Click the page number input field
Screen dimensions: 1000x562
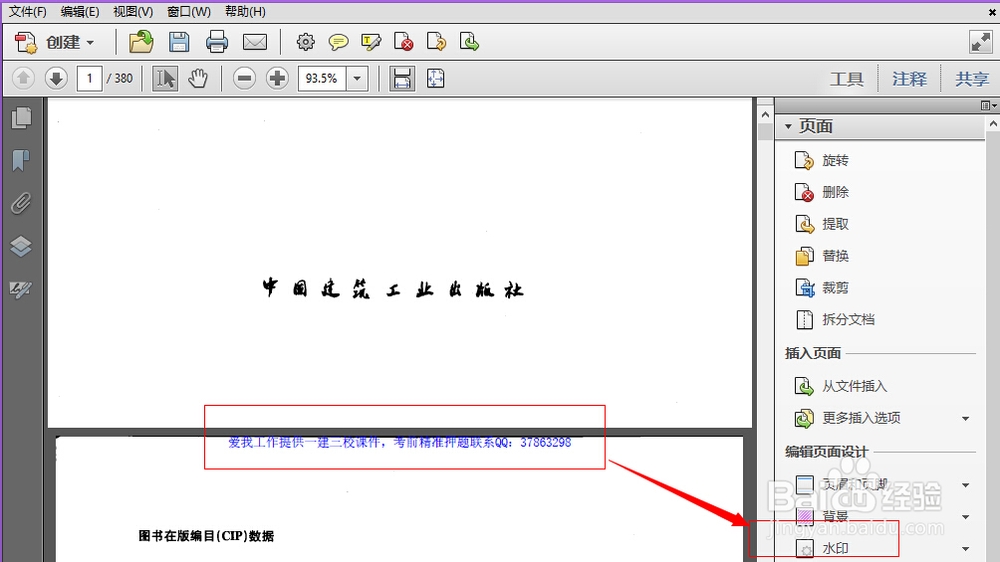(x=89, y=78)
